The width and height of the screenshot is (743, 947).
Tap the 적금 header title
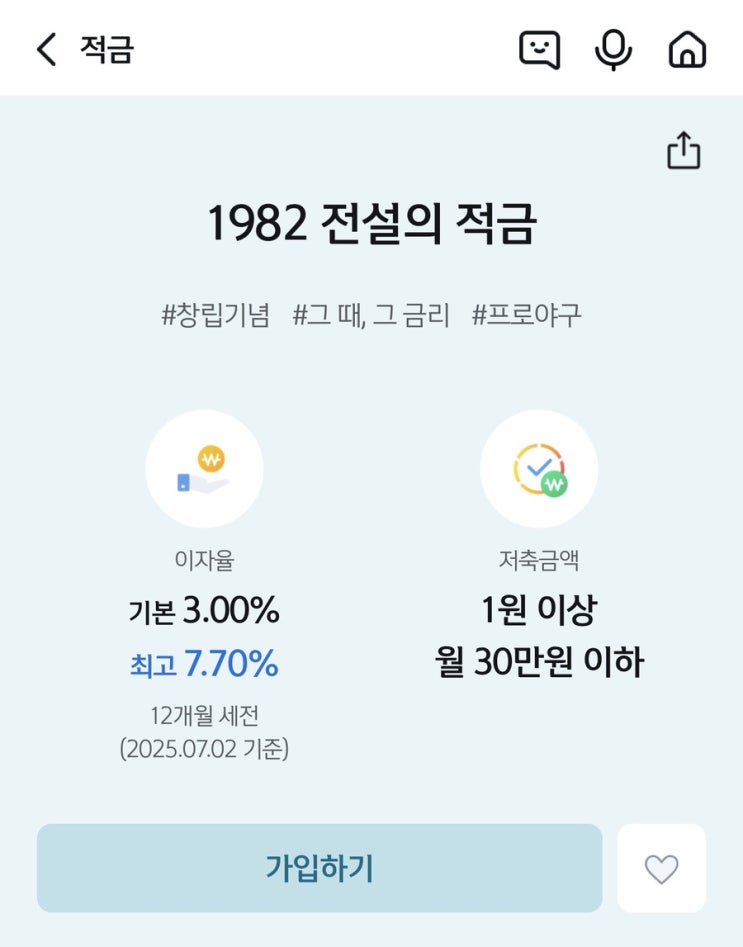point(107,49)
